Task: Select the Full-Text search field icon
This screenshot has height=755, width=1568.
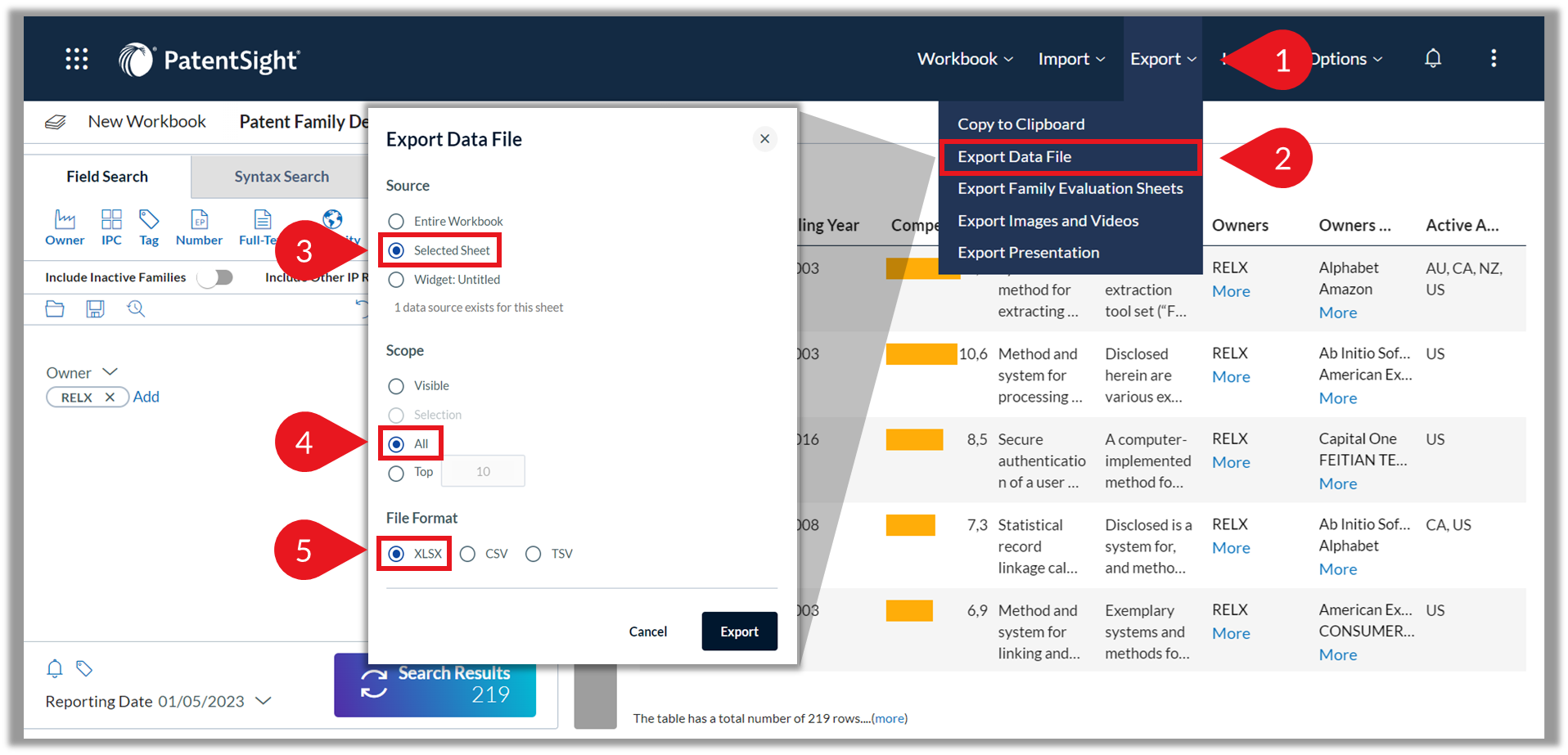Action: coord(262,227)
